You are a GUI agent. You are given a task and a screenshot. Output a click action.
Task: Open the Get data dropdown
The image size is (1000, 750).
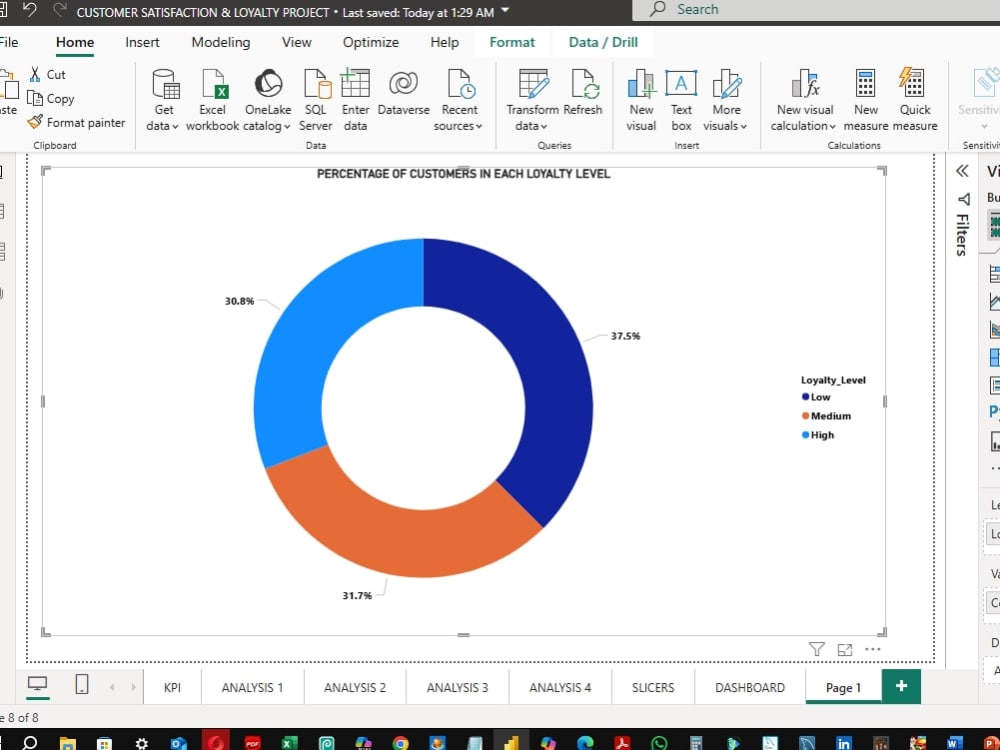coord(163,100)
